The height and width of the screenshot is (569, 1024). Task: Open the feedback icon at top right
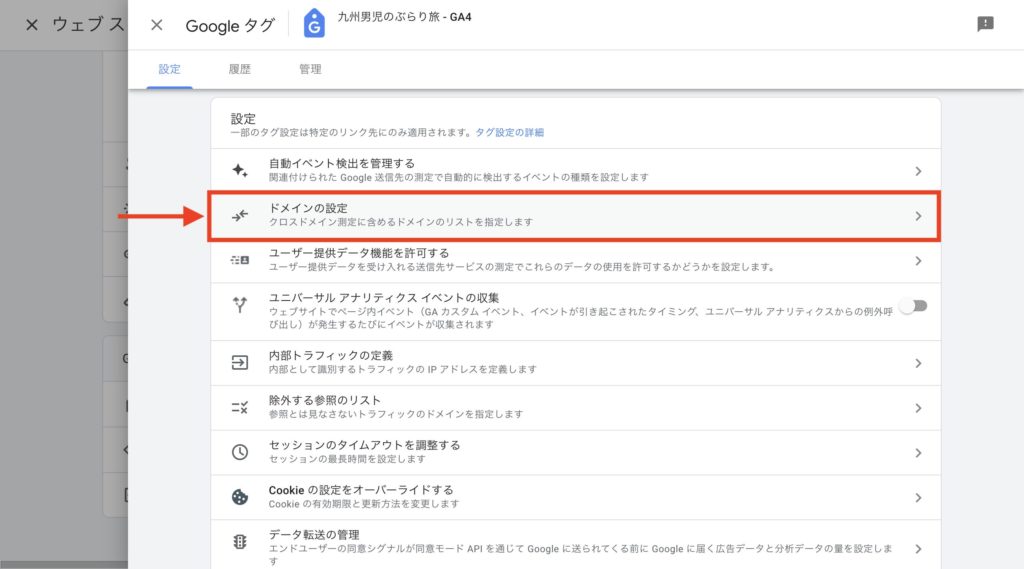coord(985,24)
